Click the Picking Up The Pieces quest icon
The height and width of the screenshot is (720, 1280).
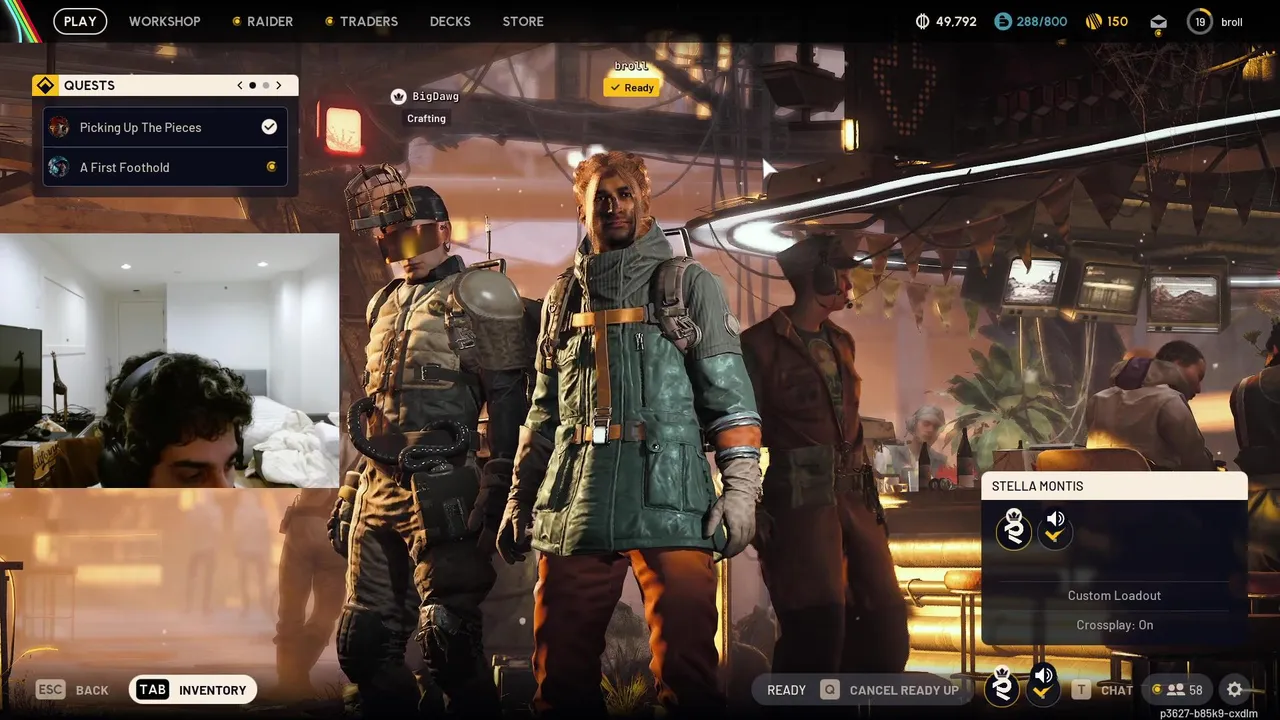[x=59, y=127]
